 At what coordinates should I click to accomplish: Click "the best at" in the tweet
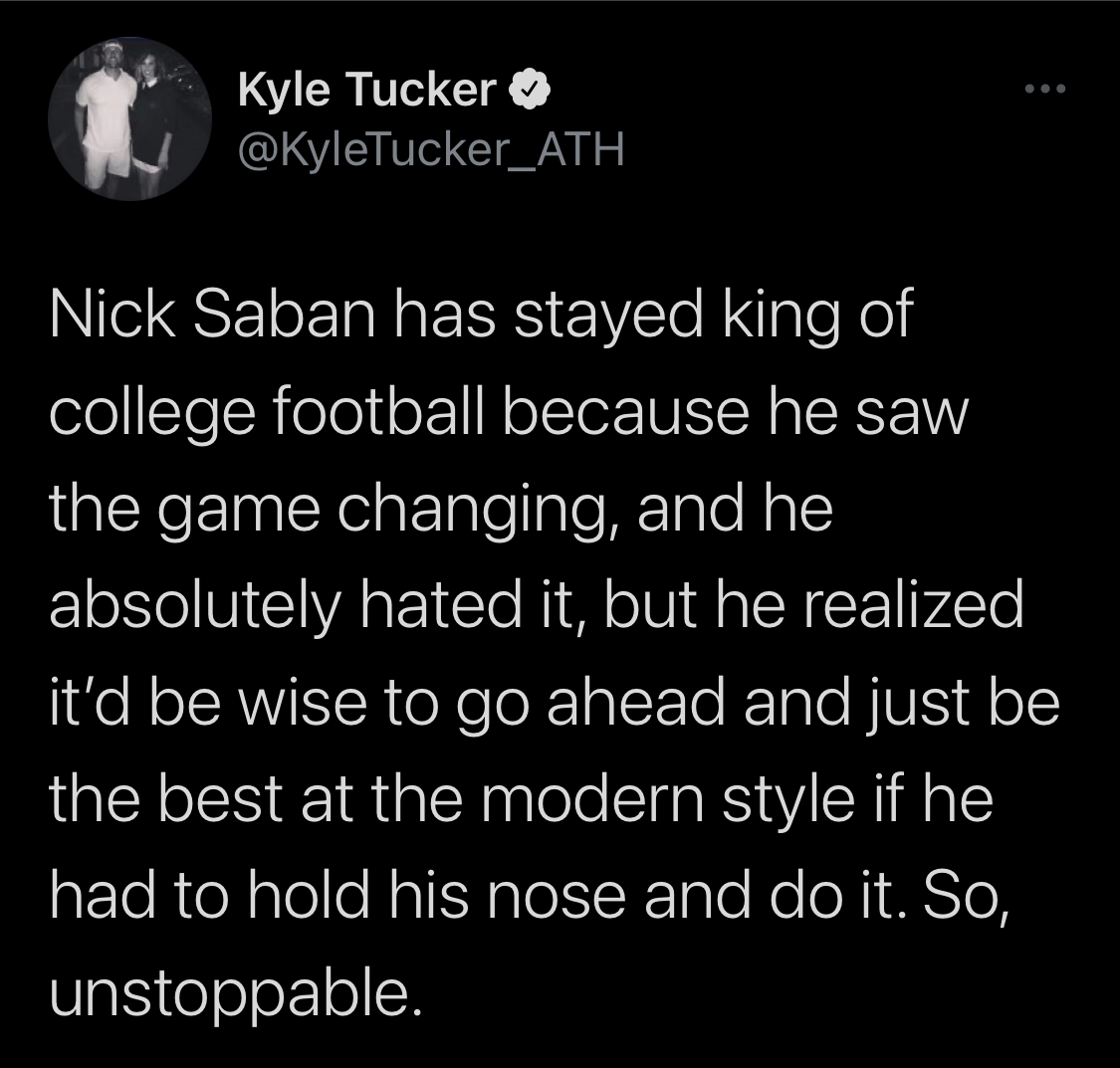232,797
